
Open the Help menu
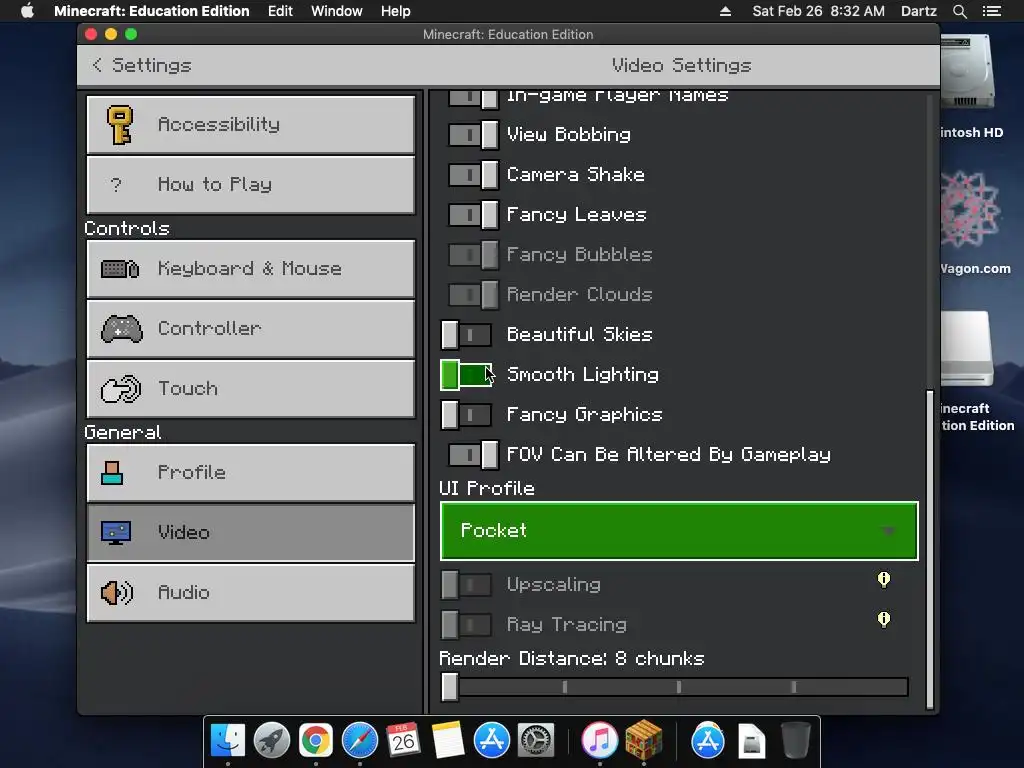(x=395, y=11)
